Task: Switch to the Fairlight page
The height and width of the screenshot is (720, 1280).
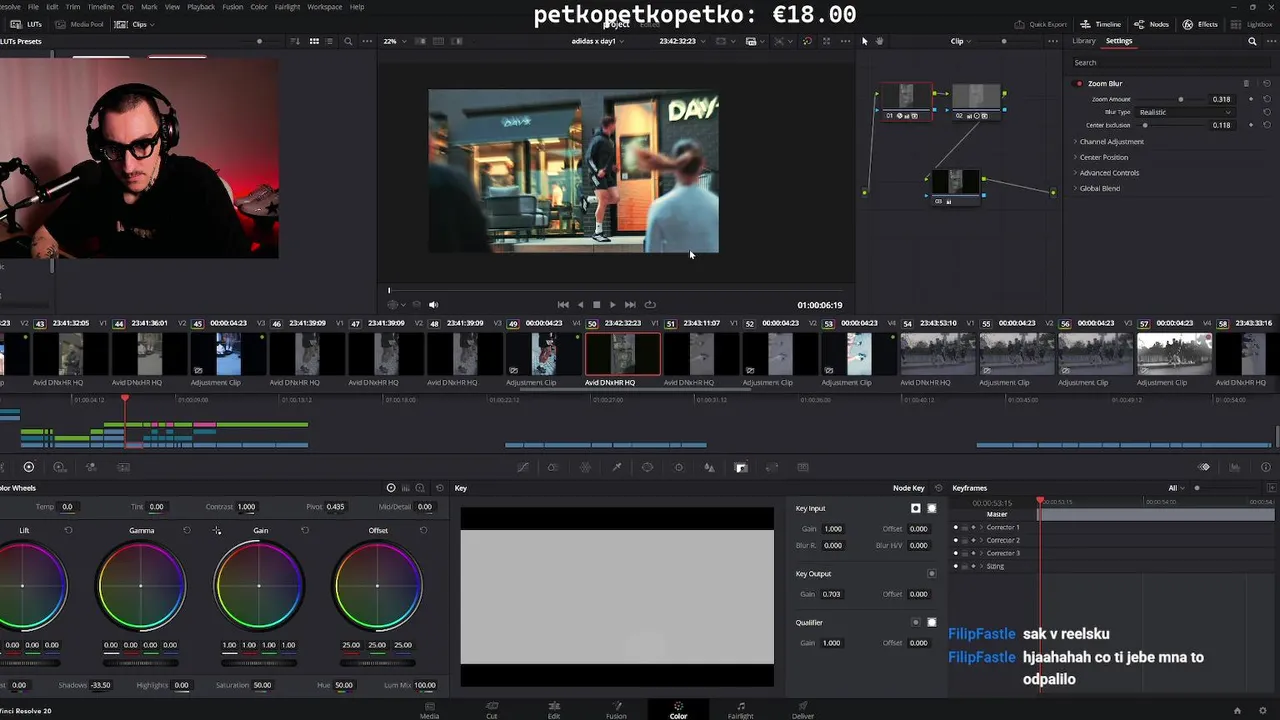Action: (x=740, y=710)
